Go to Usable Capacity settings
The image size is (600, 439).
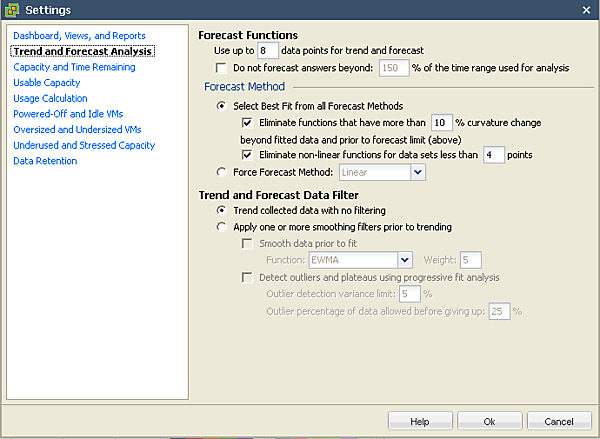47,83
